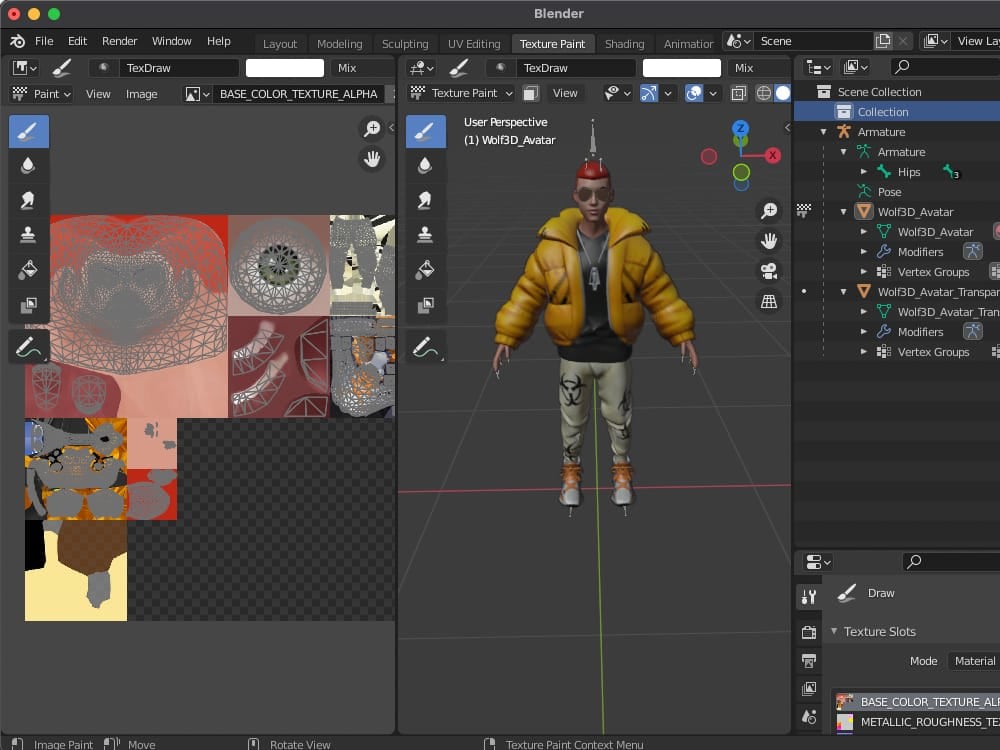
Task: Enable wireframe shading mode
Action: (764, 94)
